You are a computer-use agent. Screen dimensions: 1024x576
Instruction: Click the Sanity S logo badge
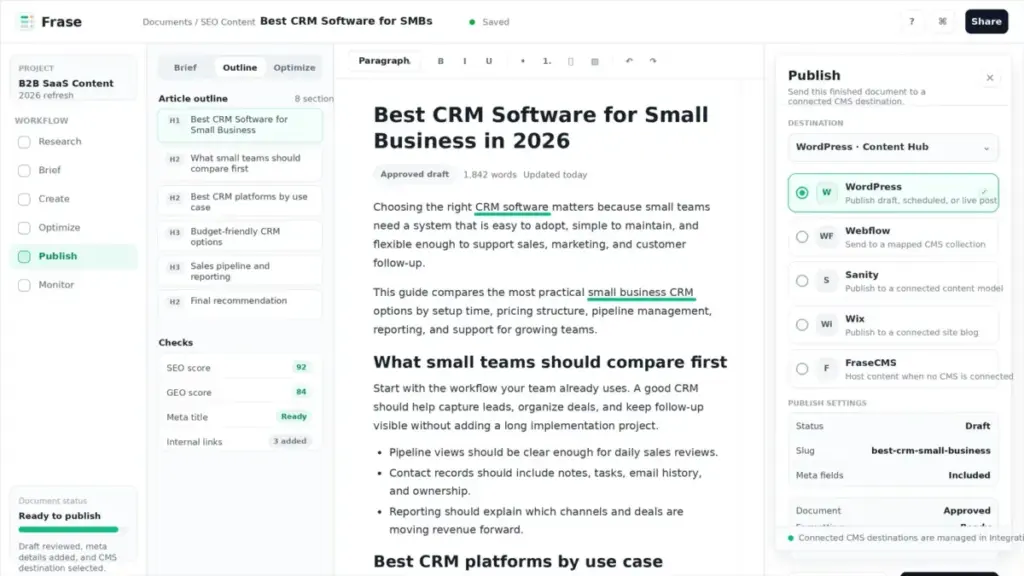(827, 280)
